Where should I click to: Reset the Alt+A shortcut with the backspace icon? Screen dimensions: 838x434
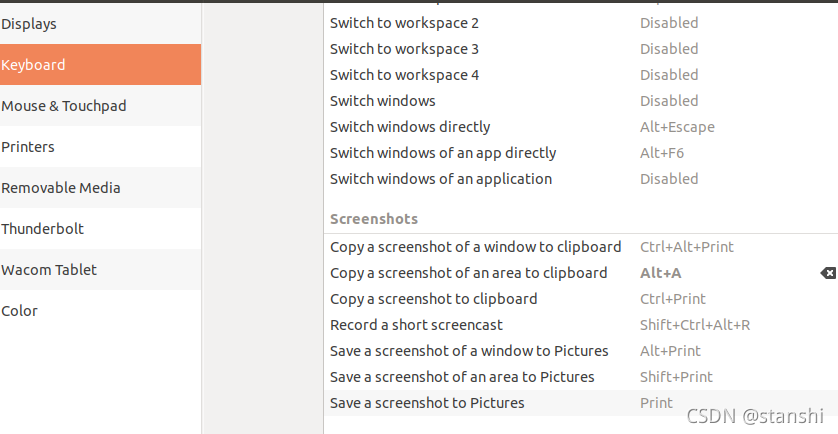(x=827, y=273)
